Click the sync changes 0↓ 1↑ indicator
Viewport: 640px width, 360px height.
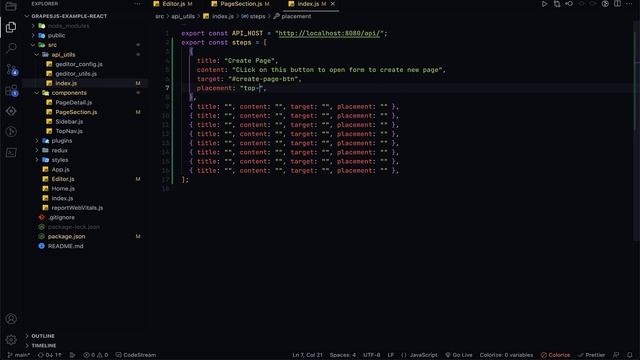point(49,355)
